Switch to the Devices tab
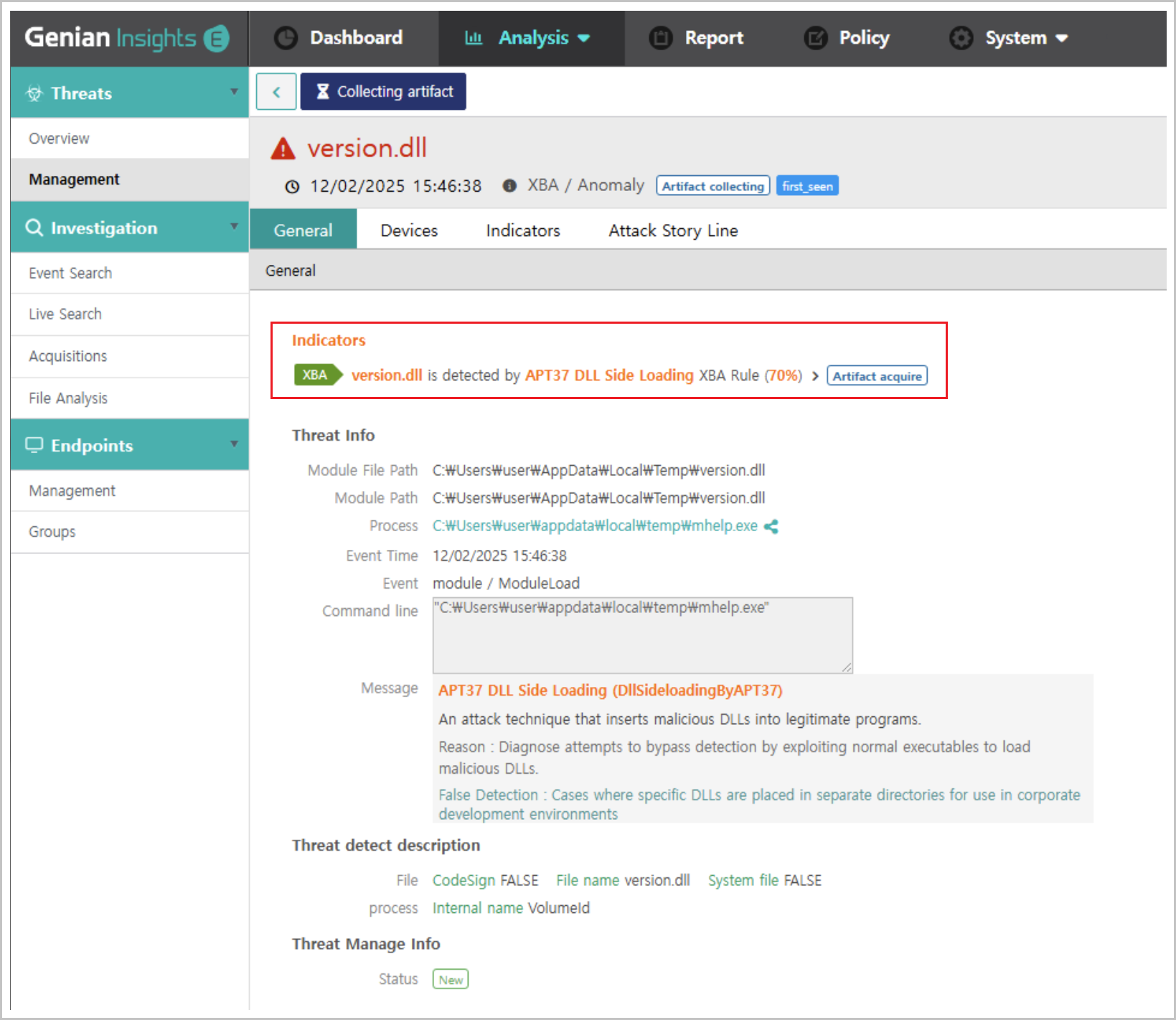Screen dimensions: 1176x1020 408,230
